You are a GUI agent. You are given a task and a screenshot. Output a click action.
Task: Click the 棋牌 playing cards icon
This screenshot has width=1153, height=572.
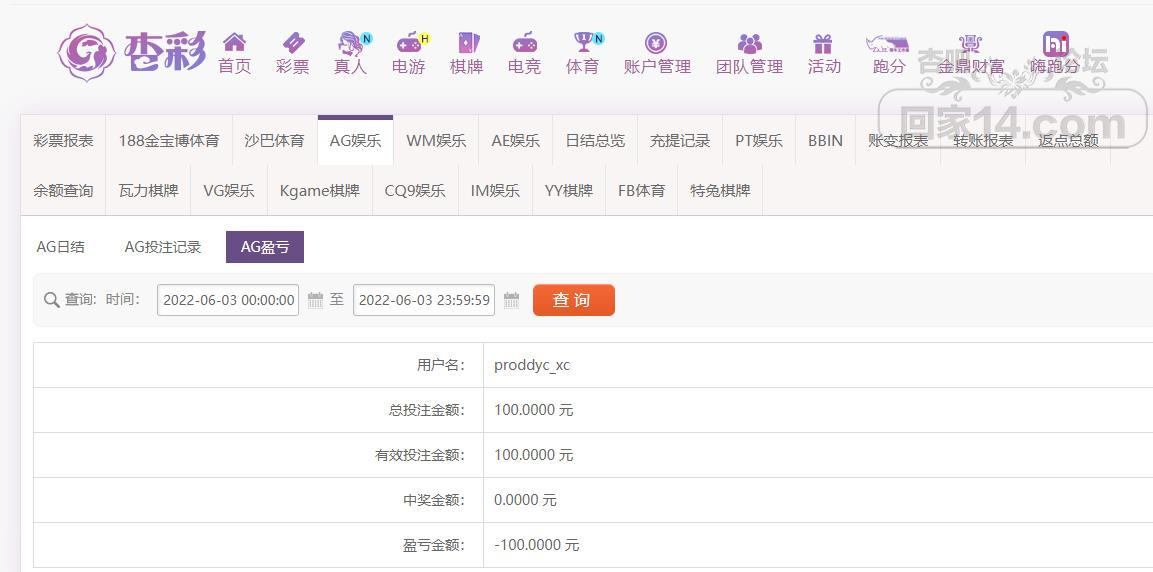[467, 43]
